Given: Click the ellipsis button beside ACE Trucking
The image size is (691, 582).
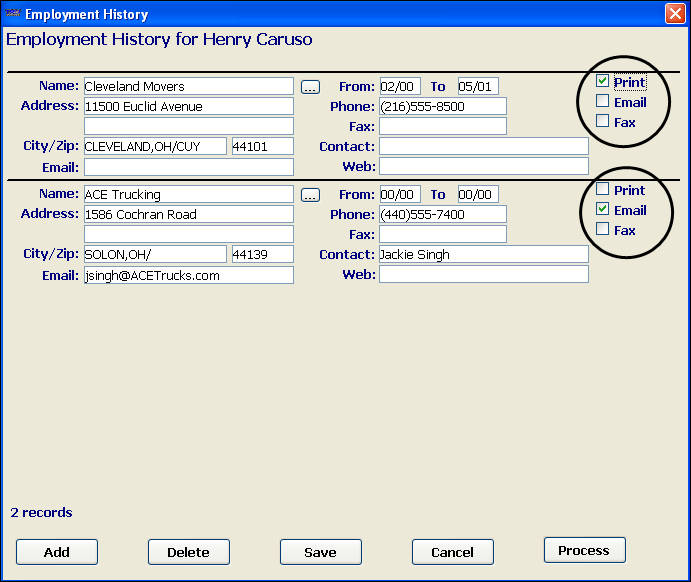Looking at the screenshot, I should tap(310, 195).
